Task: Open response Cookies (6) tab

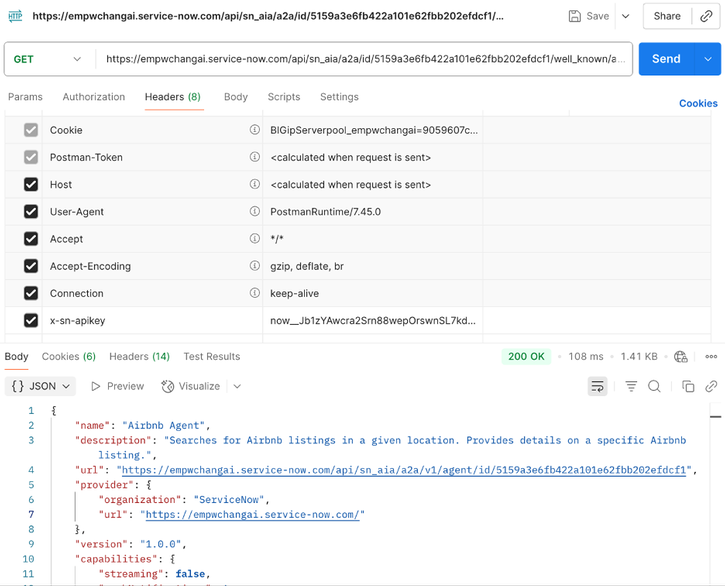Action: click(69, 357)
